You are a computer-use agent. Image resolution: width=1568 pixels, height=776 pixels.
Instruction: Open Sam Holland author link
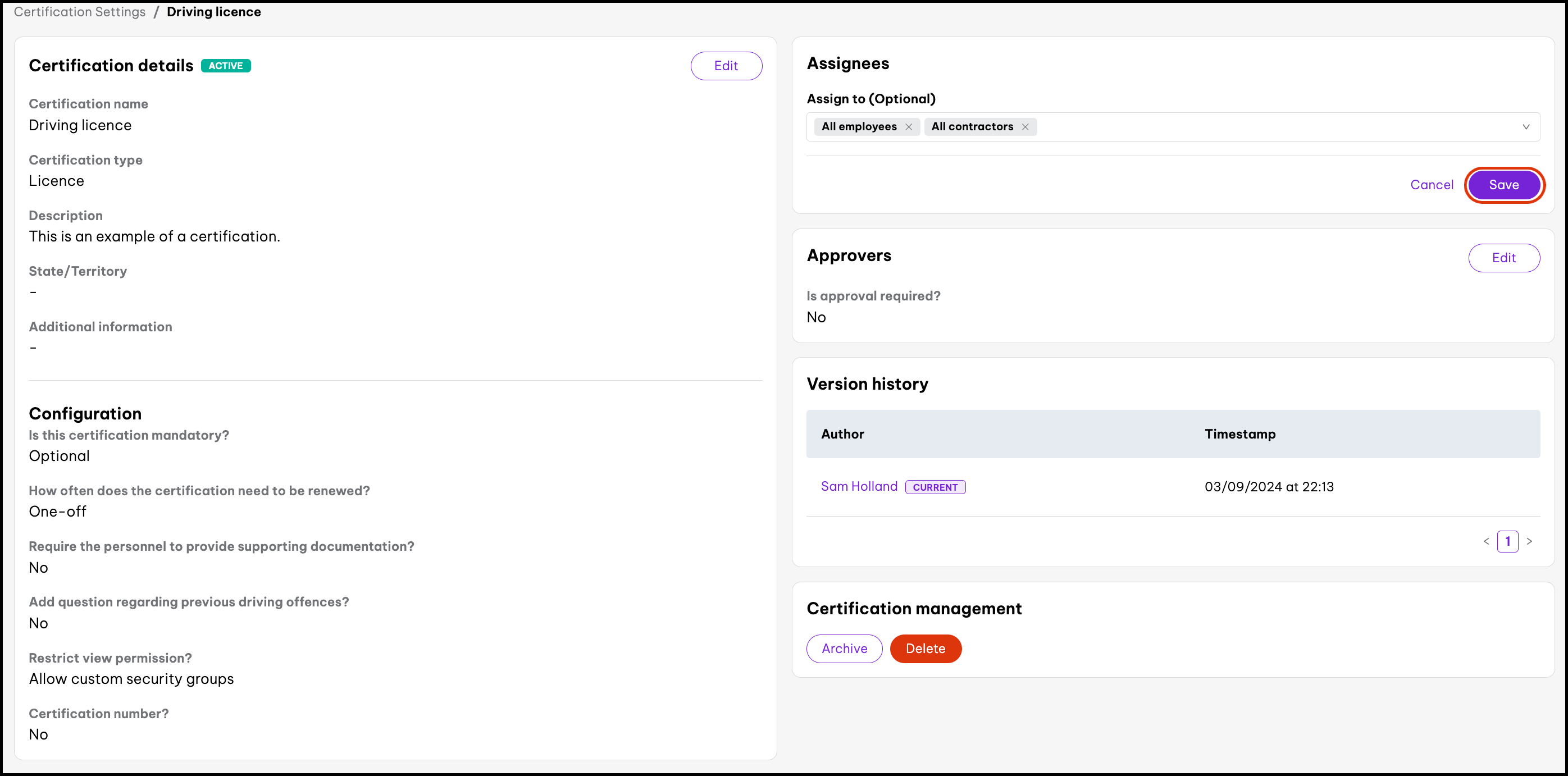pos(859,486)
